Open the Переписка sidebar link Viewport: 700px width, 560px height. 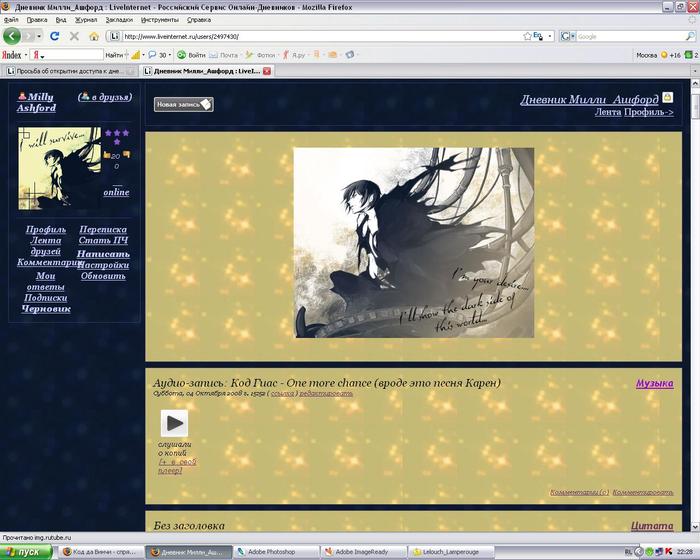[x=103, y=229]
